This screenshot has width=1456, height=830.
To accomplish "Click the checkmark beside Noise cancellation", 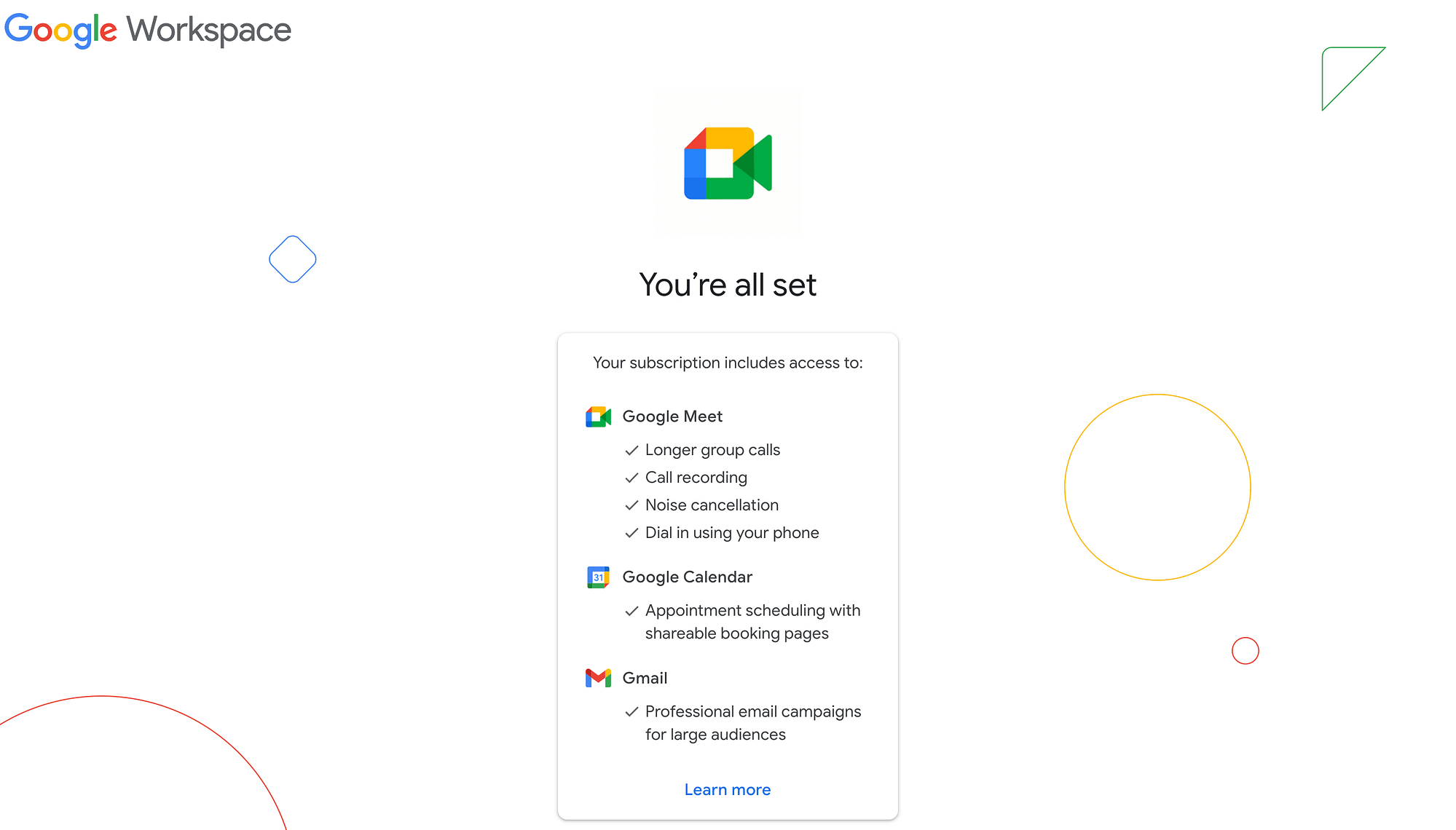I will 631,506.
